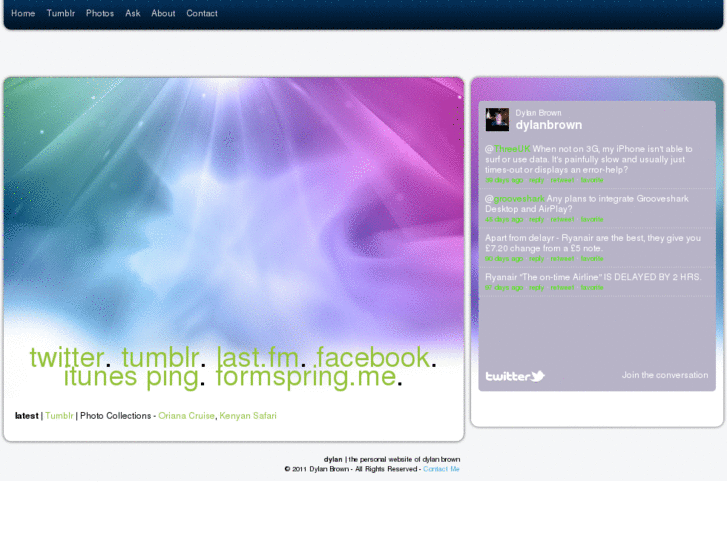Open the Photos menu item

click(x=100, y=13)
